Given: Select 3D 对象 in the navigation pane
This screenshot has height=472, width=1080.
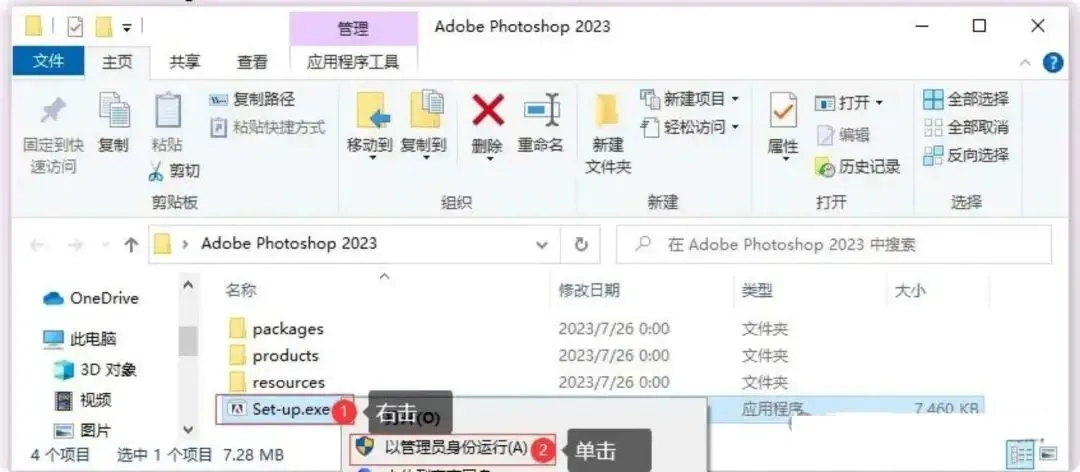Looking at the screenshot, I should (x=94, y=370).
